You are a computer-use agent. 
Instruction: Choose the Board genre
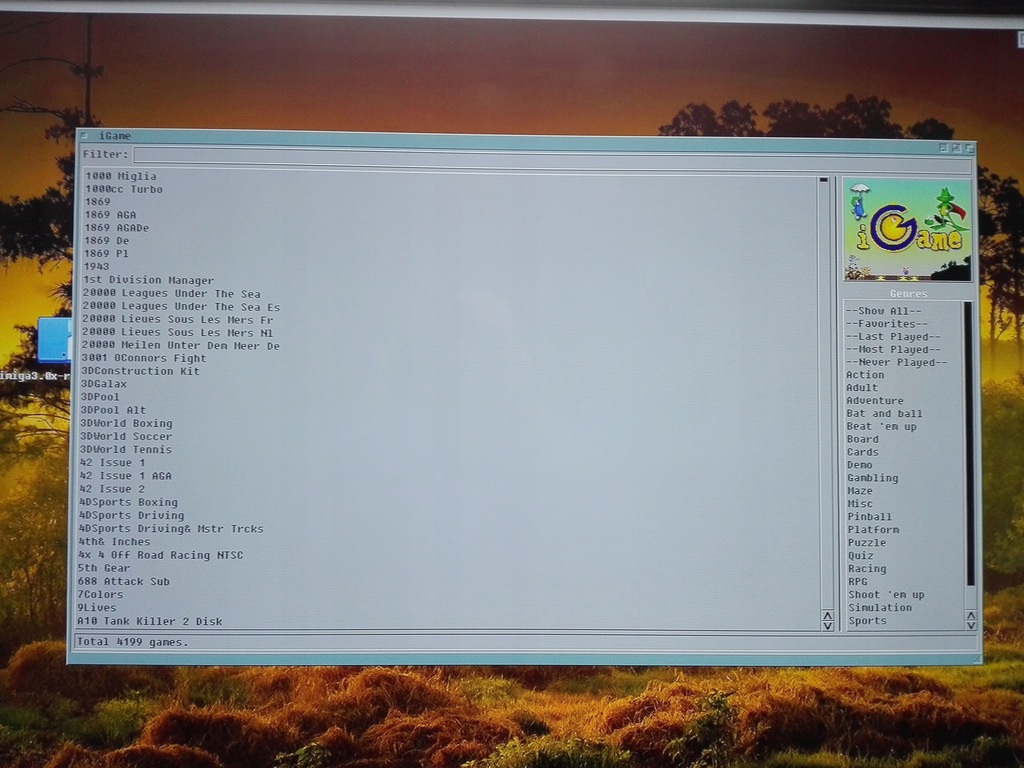tap(863, 440)
